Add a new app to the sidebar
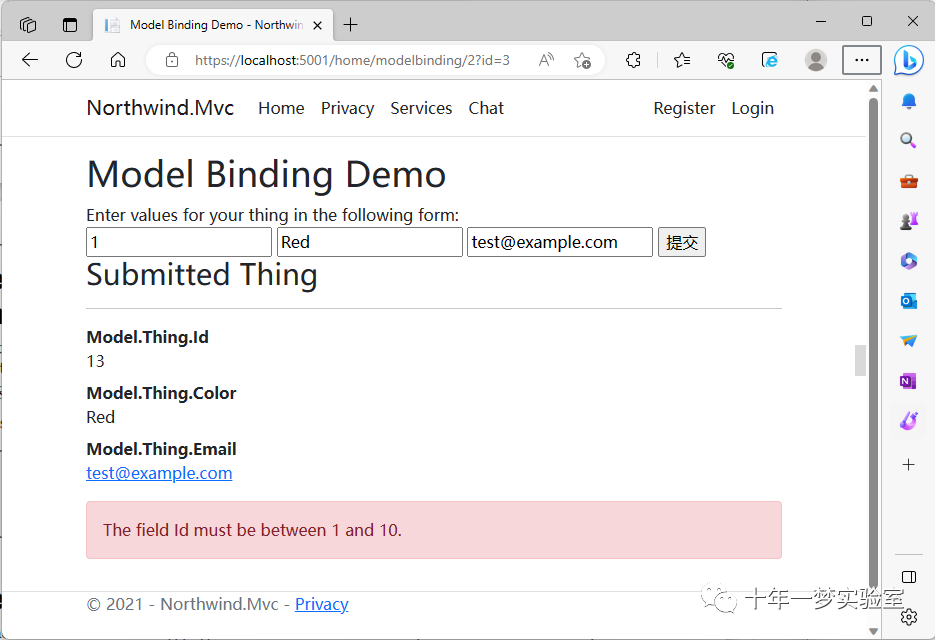 908,465
